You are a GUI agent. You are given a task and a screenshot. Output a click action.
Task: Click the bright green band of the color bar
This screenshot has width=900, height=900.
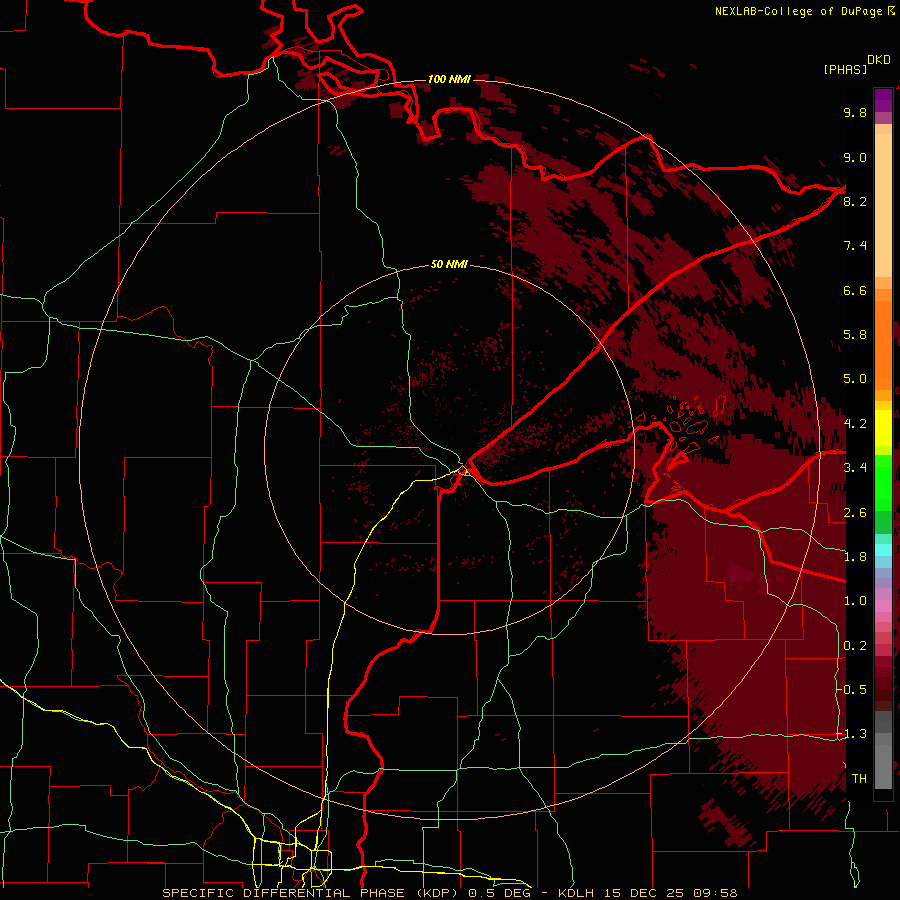pyautogui.click(x=883, y=482)
